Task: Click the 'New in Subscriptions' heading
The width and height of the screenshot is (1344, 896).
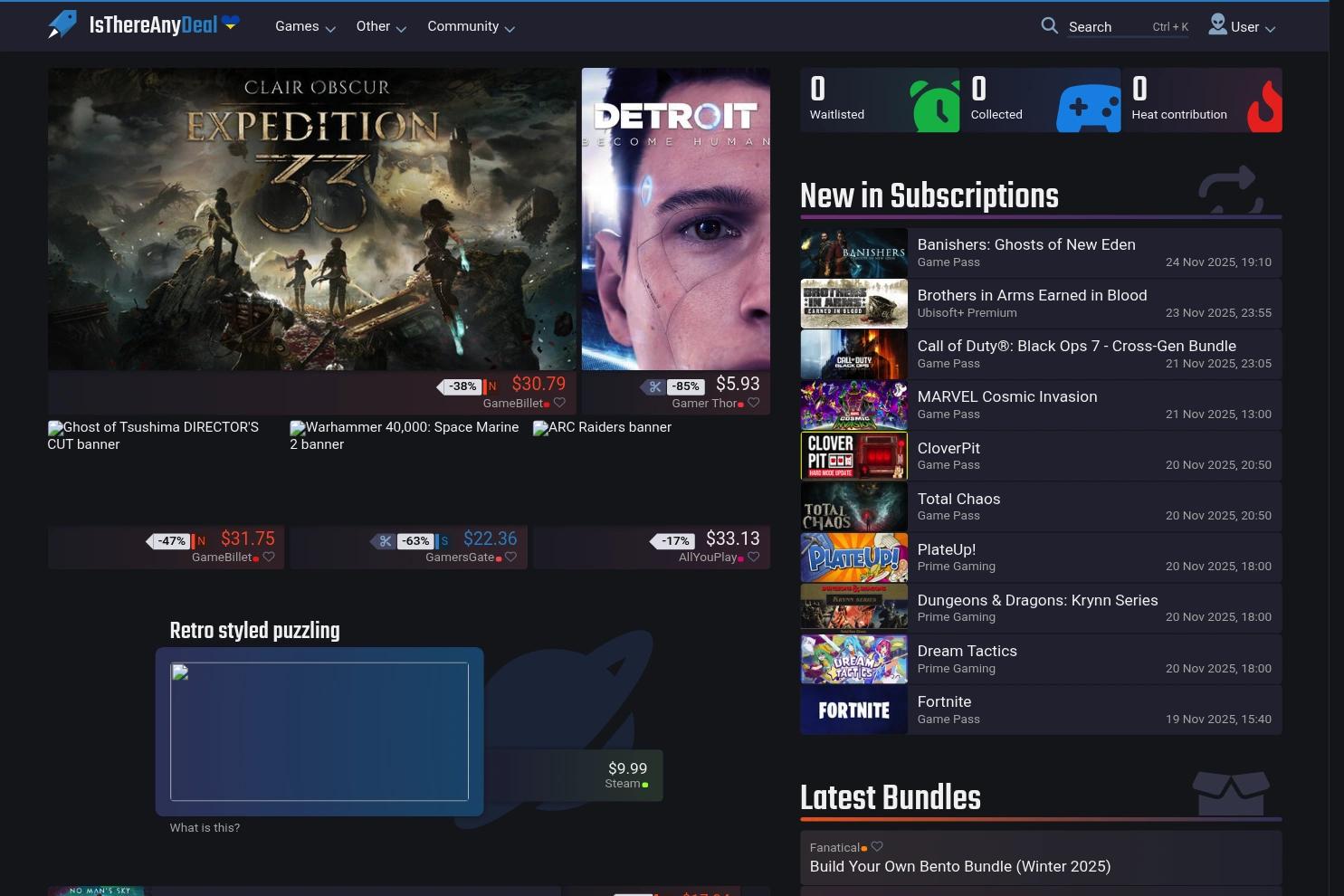Action: pos(929,195)
